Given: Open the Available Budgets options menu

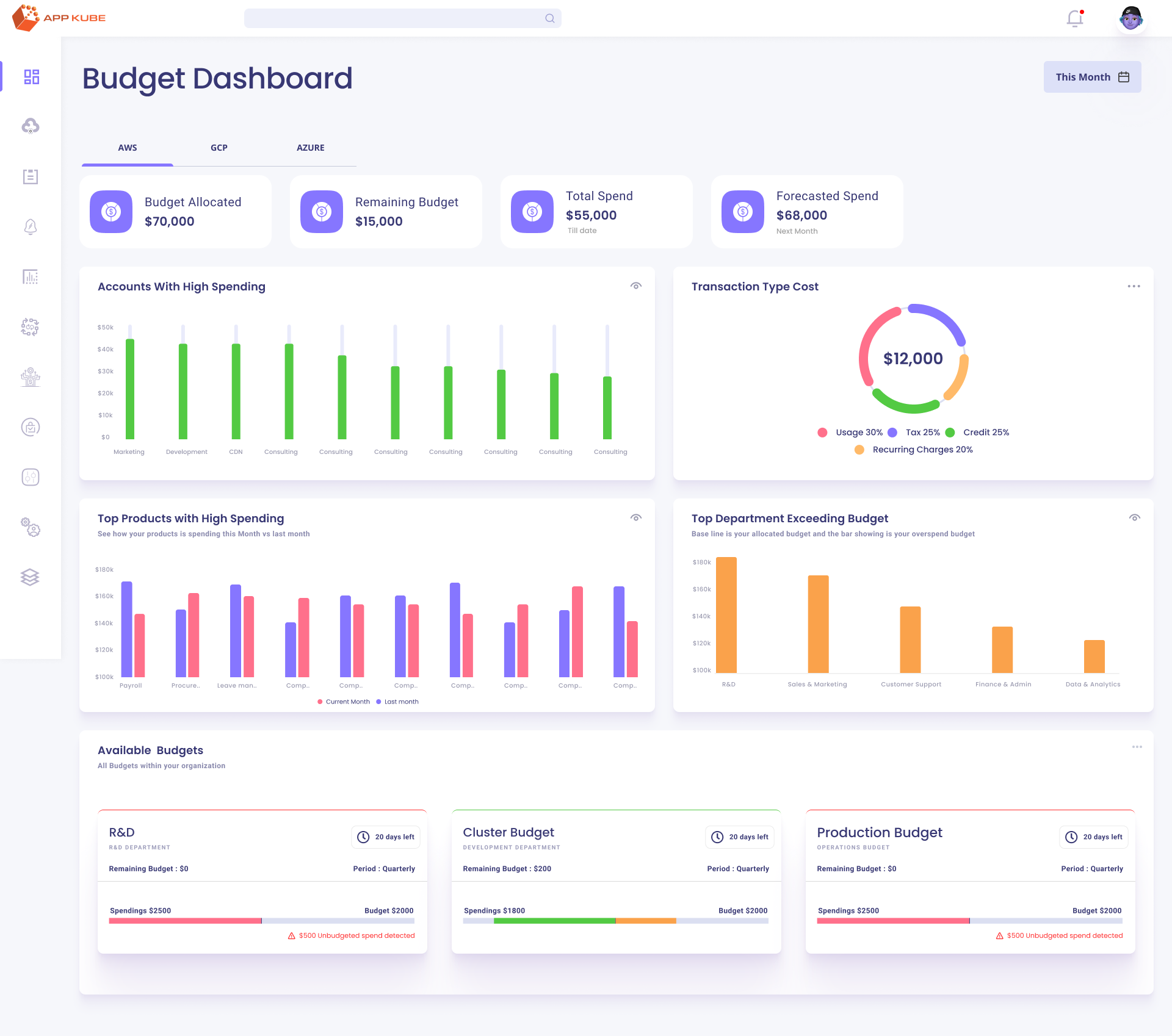Looking at the screenshot, I should tap(1137, 746).
